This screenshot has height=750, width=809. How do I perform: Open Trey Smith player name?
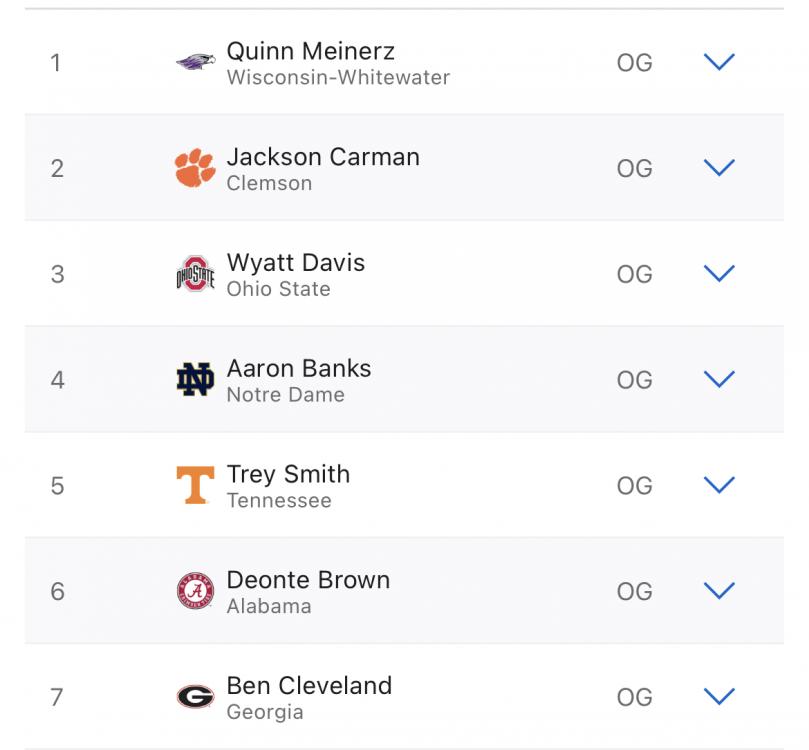pyautogui.click(x=288, y=474)
